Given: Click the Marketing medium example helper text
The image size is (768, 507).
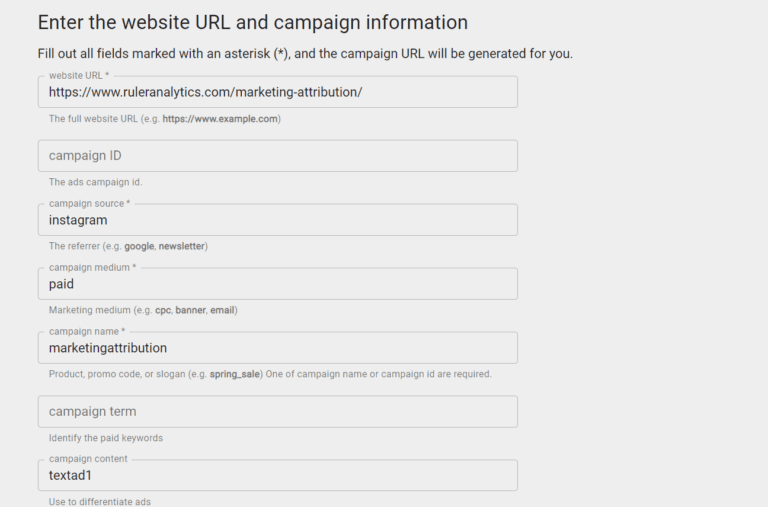Looking at the screenshot, I should 143,310.
